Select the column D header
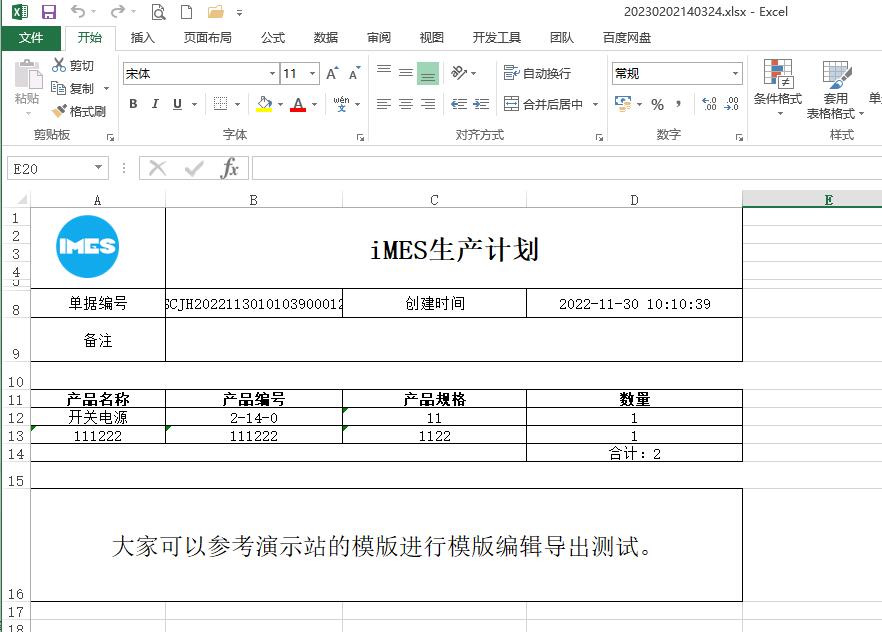 [634, 200]
